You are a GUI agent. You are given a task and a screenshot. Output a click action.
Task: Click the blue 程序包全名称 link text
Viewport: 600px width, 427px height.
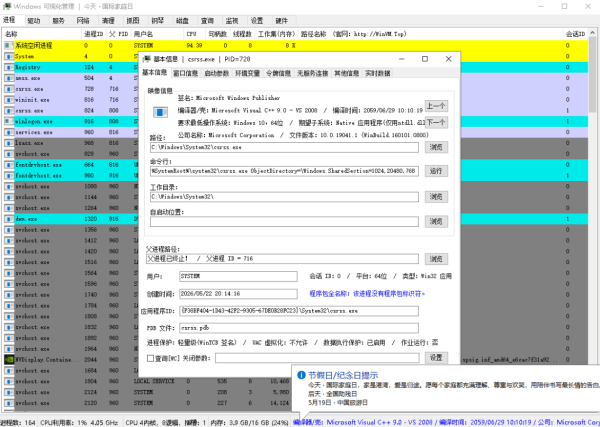tap(367, 293)
